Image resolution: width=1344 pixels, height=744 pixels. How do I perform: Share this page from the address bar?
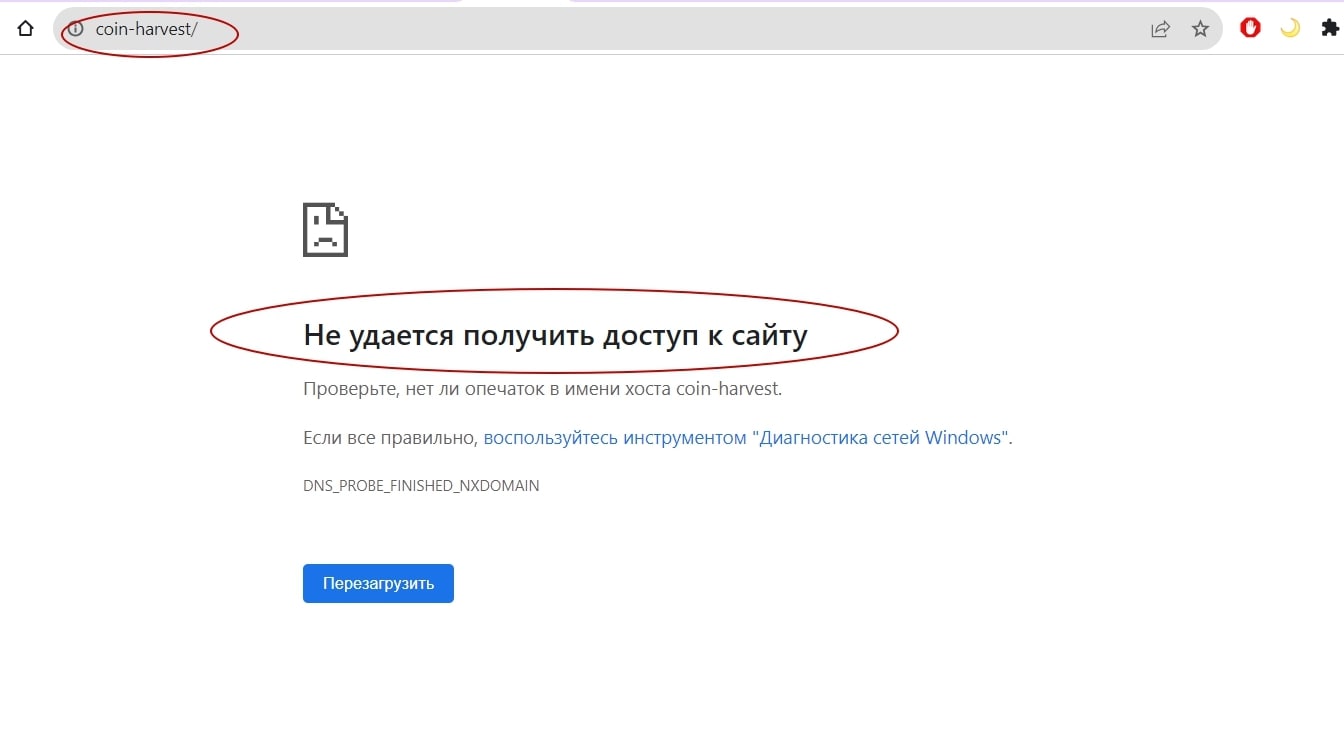1160,29
